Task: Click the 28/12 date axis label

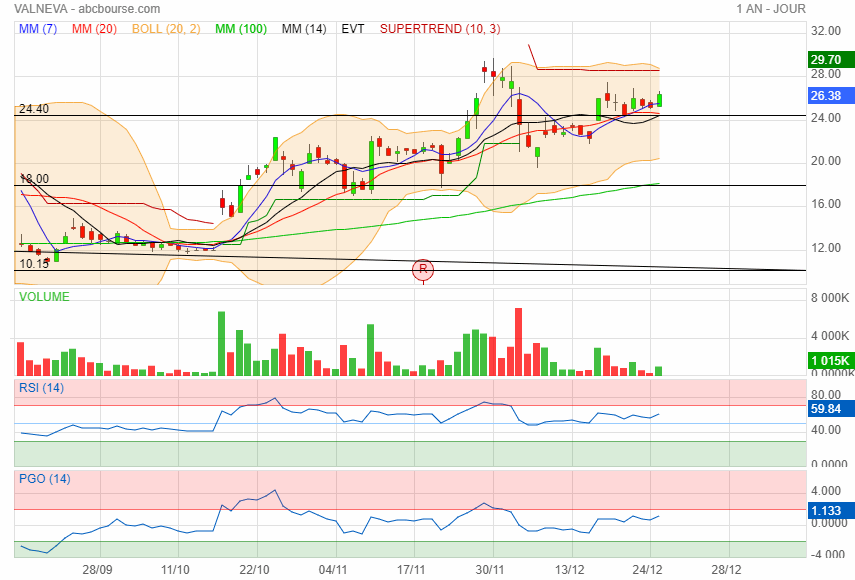Action: click(726, 570)
